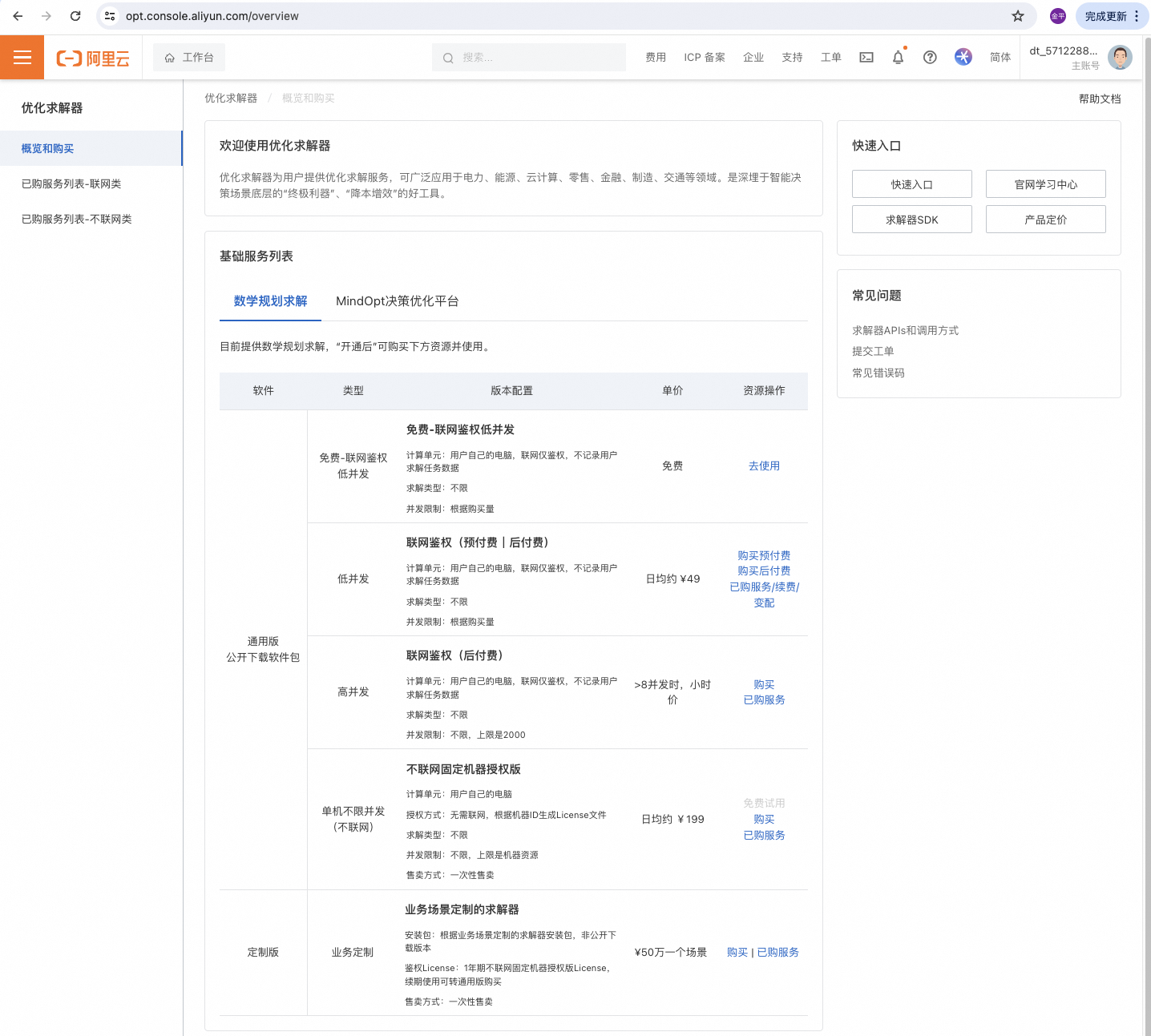The image size is (1151, 1036).
Task: Bookmark this page with star icon
Action: [1018, 16]
